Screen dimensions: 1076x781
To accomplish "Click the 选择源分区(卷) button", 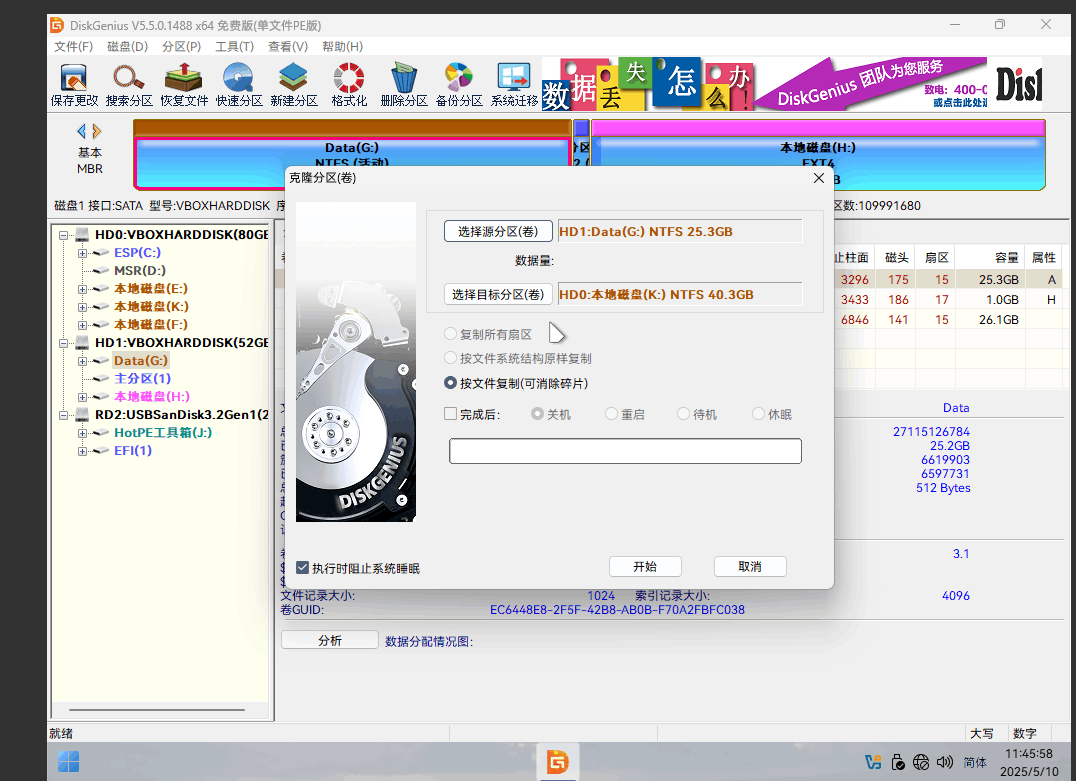I will click(498, 231).
